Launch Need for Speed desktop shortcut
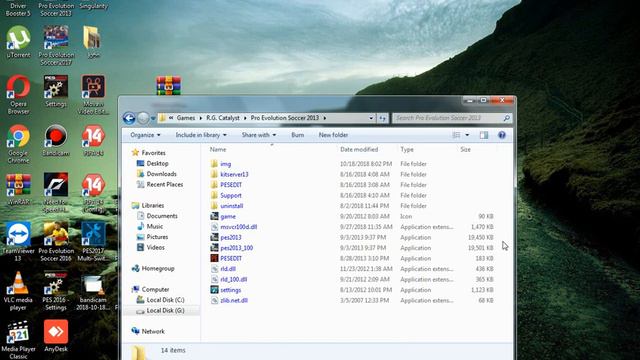The height and width of the screenshot is (360, 640). (56, 193)
